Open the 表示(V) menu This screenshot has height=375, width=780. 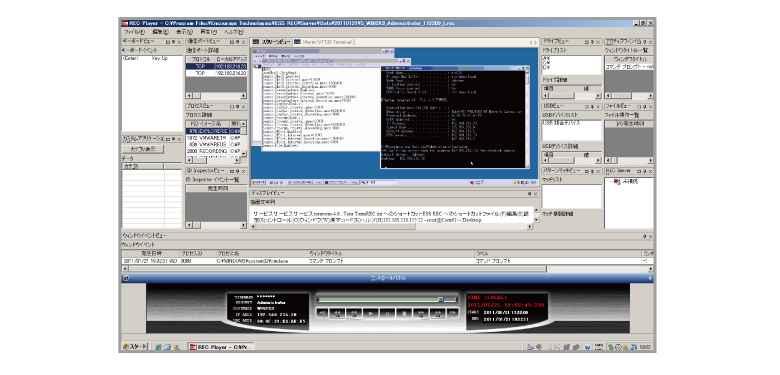(x=184, y=31)
